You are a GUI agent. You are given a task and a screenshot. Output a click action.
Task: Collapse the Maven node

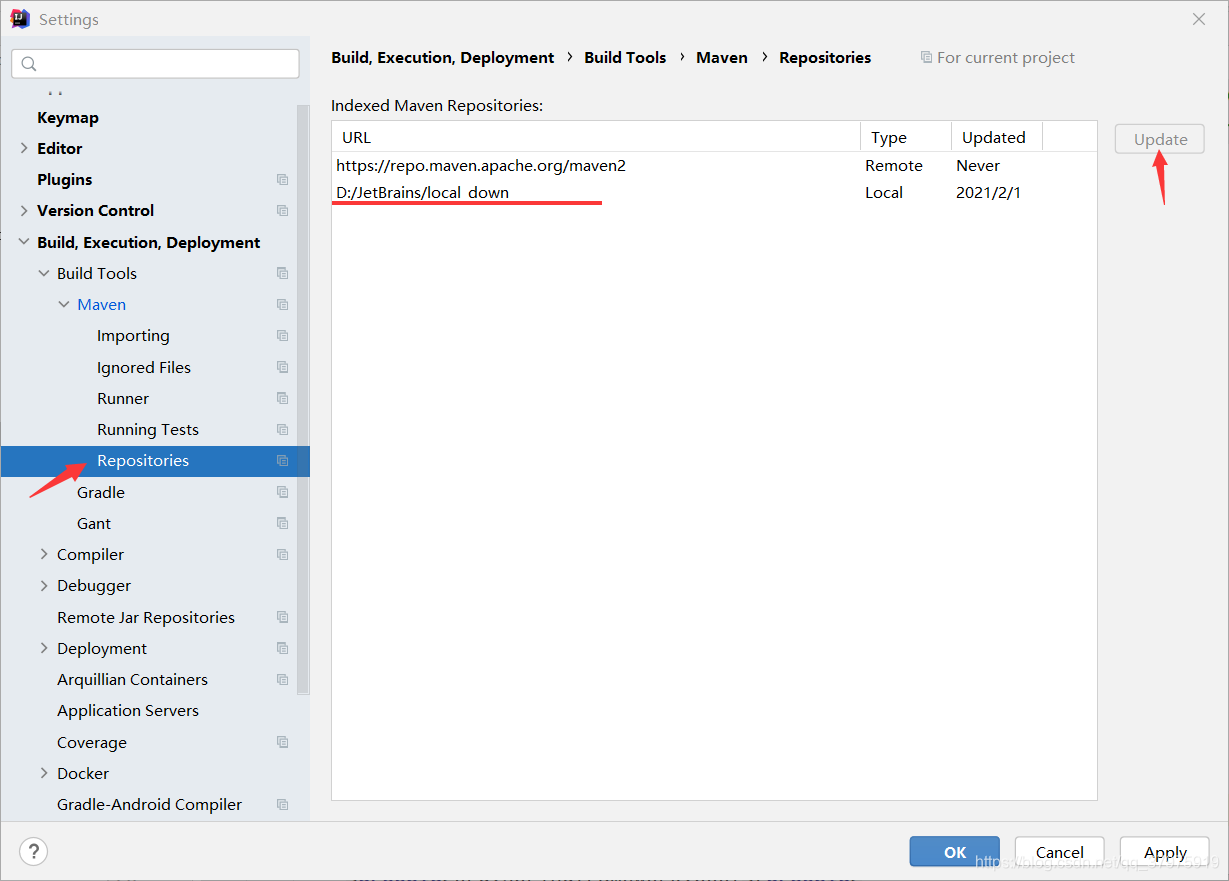pyautogui.click(x=64, y=305)
